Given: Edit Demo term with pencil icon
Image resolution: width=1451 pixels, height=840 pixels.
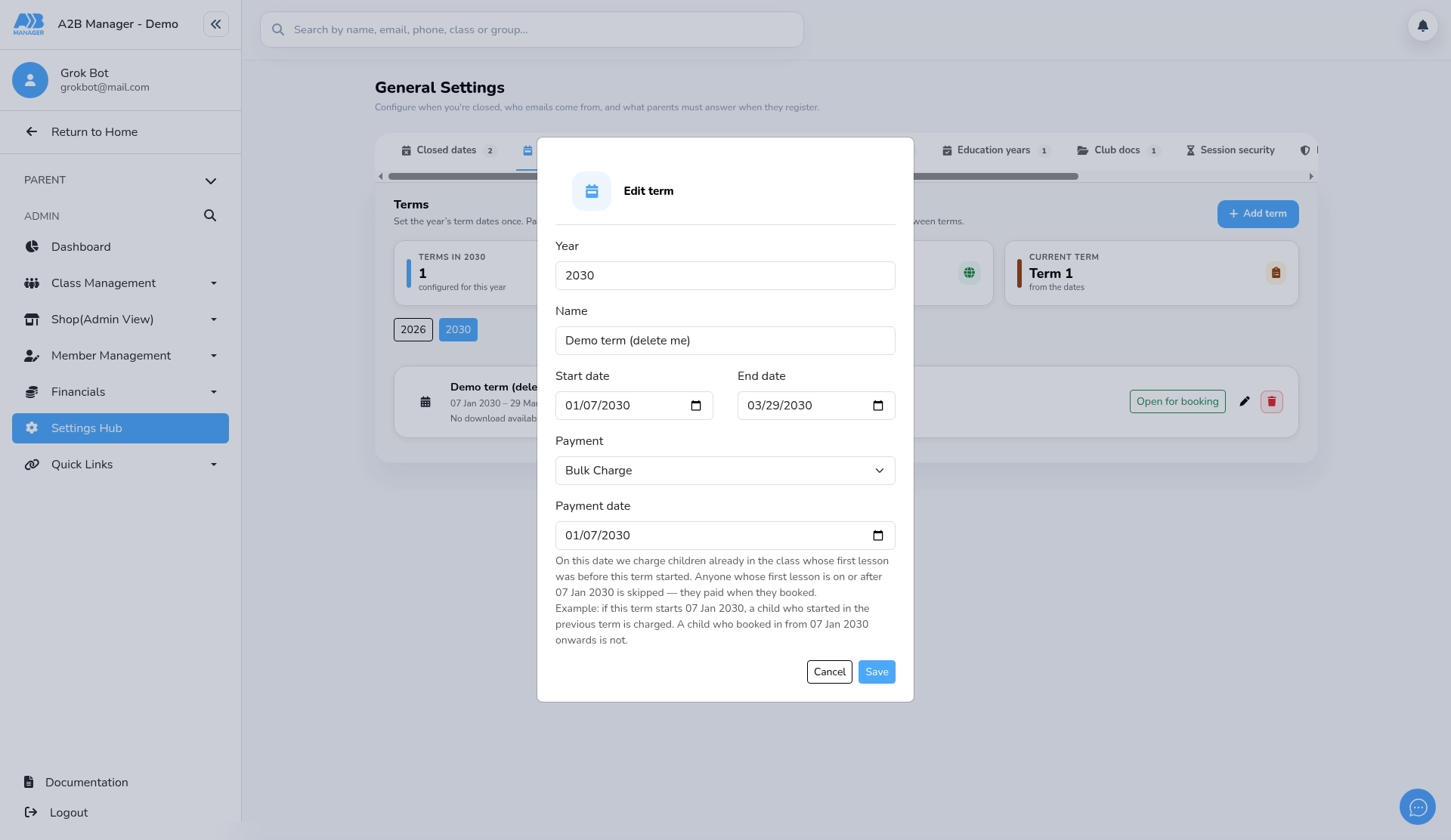Looking at the screenshot, I should pyautogui.click(x=1245, y=402).
